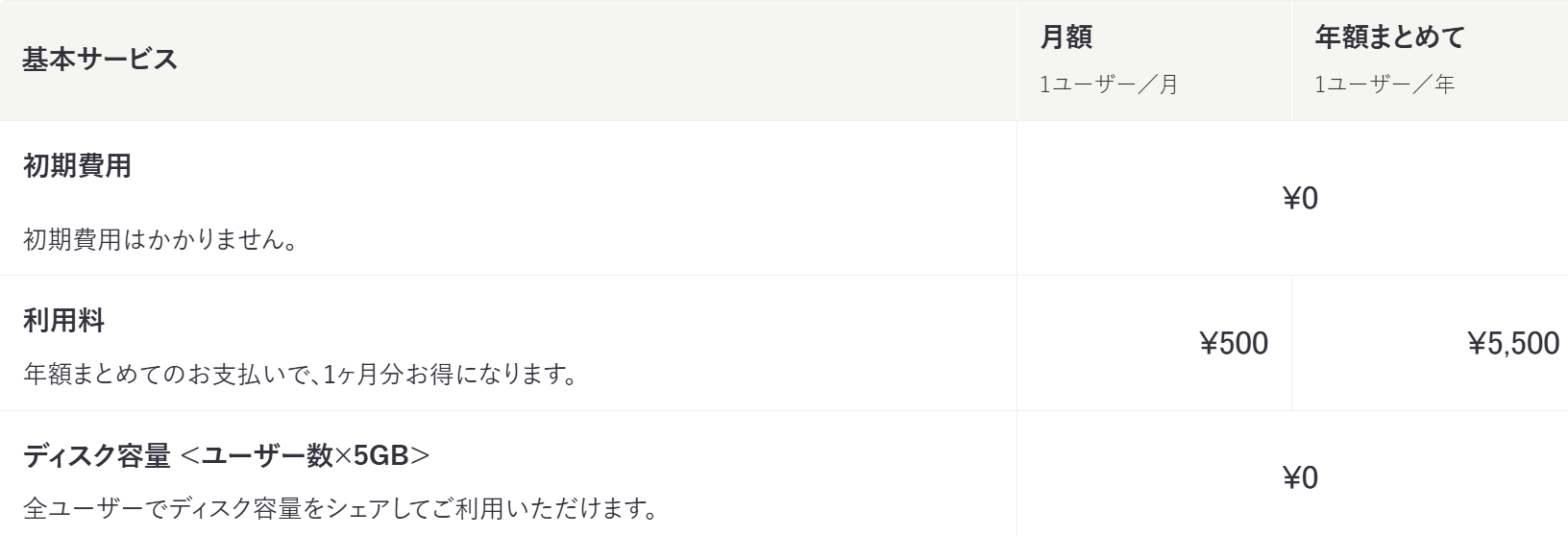Image resolution: width=1568 pixels, height=536 pixels.
Task: Click 全ユーザーで at the disk description start
Action: [91, 507]
